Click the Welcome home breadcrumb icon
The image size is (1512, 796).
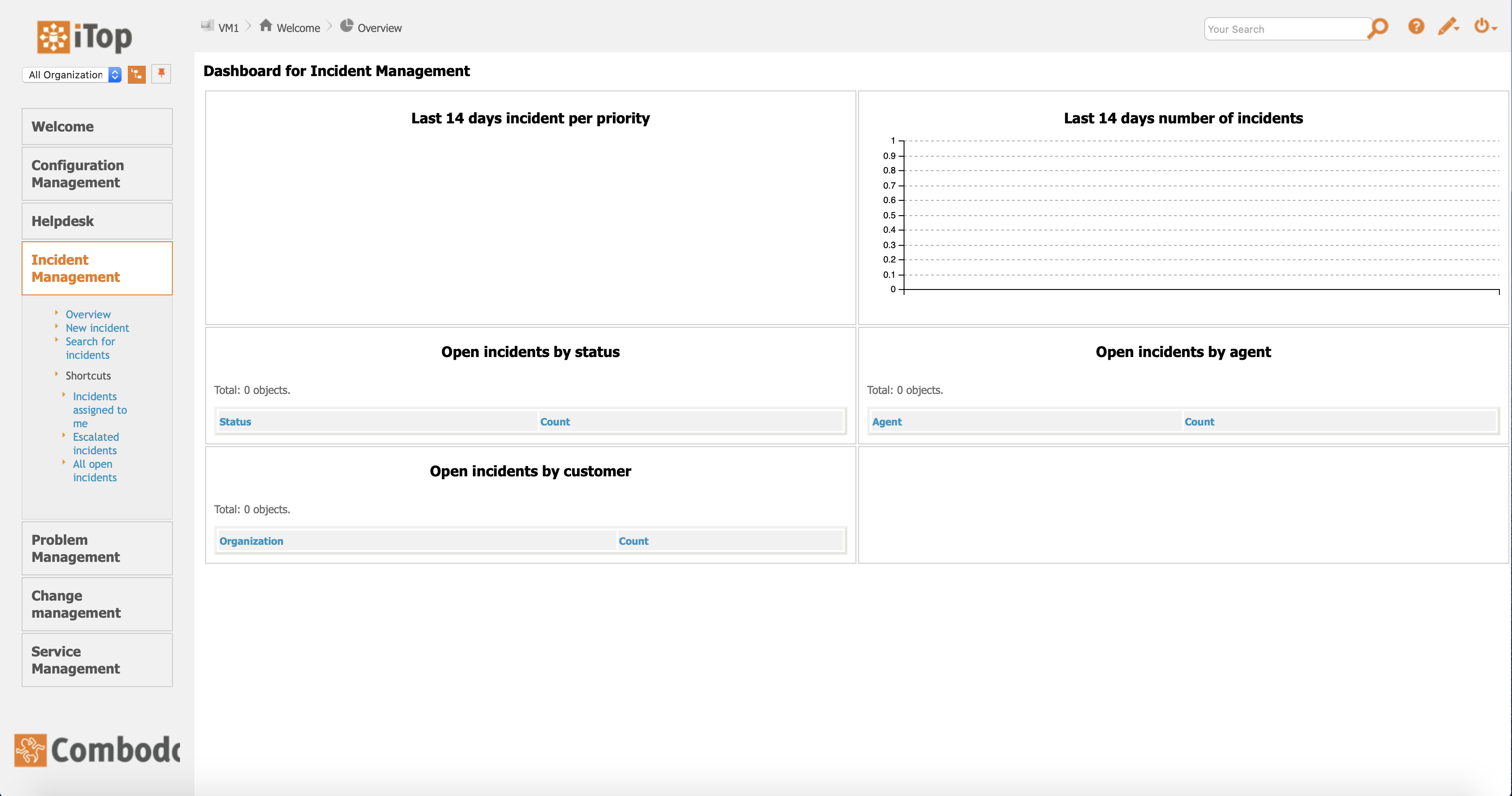[266, 26]
